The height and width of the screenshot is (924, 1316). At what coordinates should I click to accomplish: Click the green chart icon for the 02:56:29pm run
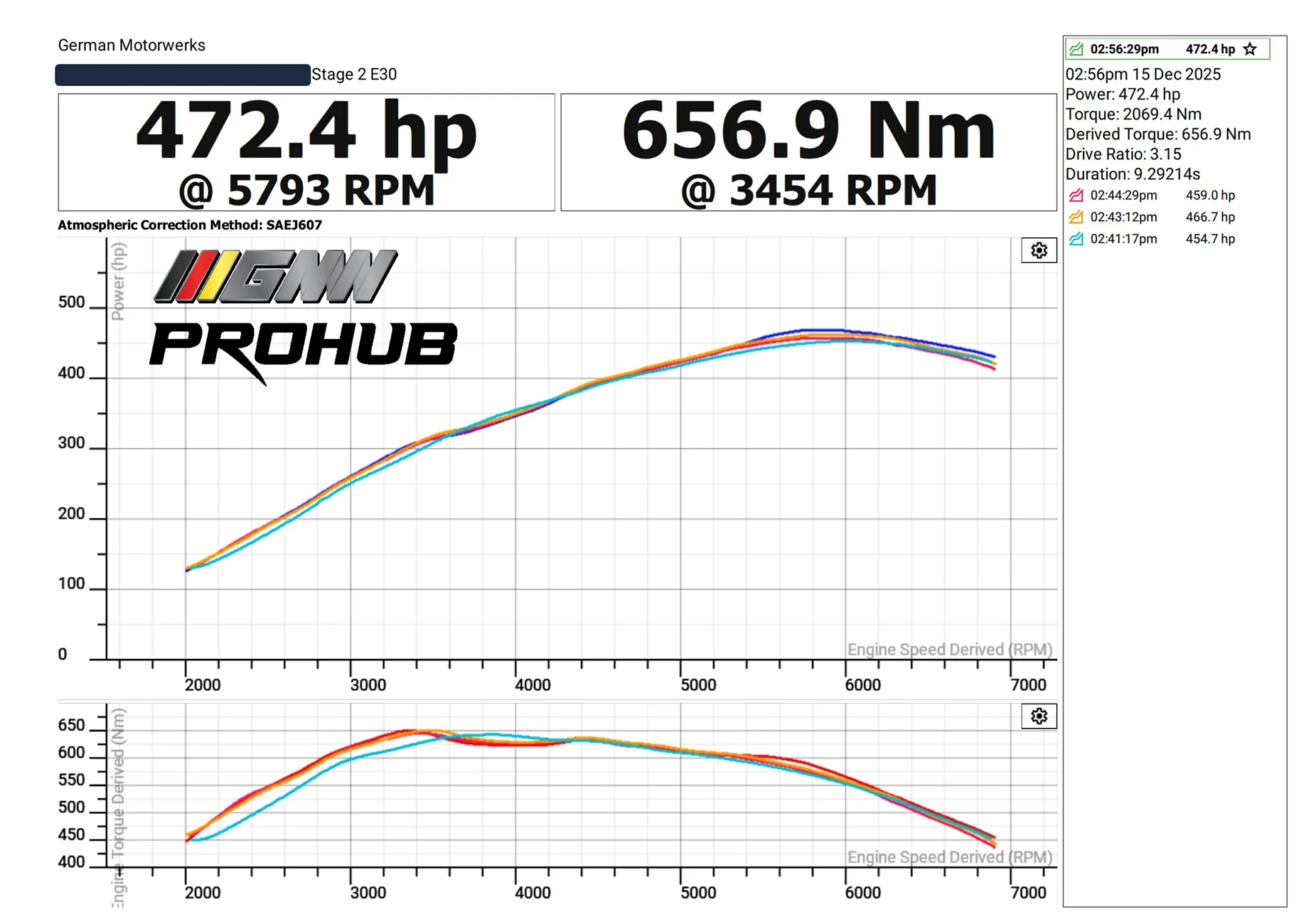tap(1076, 49)
